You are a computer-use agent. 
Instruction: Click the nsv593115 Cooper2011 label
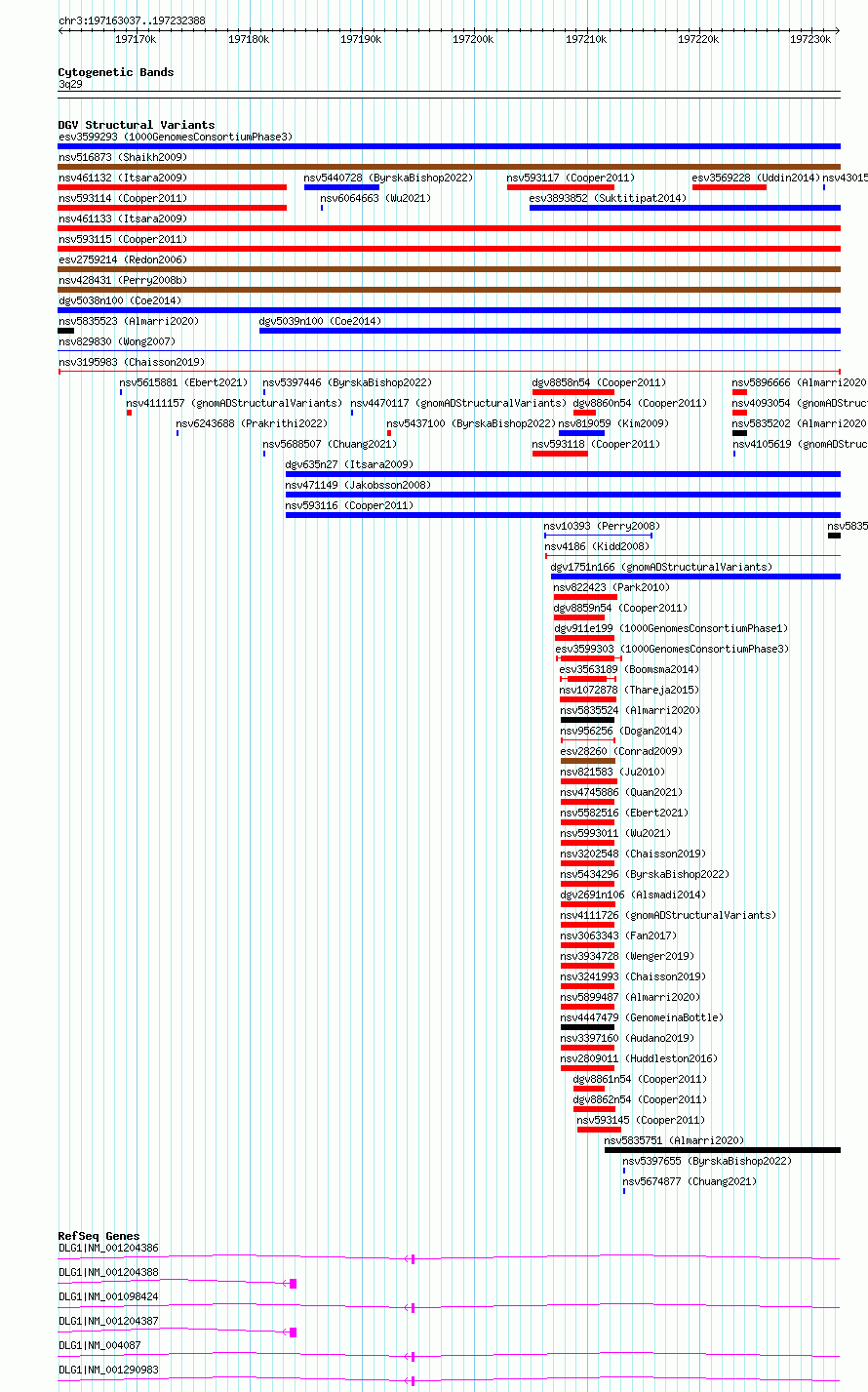pos(122,239)
